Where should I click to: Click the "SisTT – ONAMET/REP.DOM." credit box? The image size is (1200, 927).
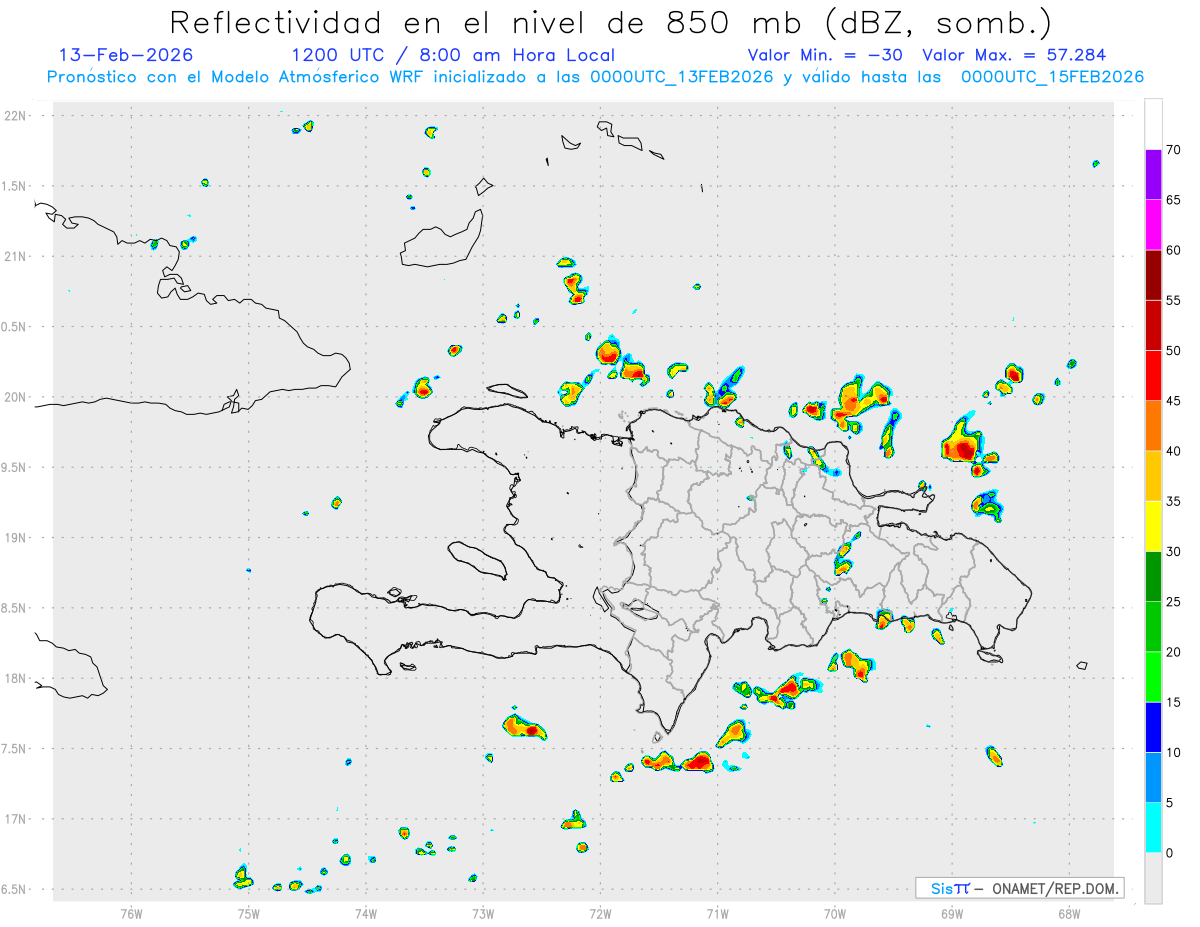[x=1019, y=888]
